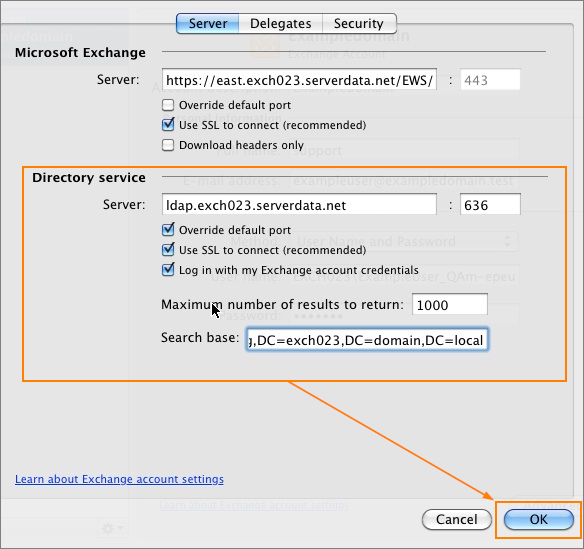Click the "Microsoft Exchange" section heading
584x549 pixels.
tap(80, 53)
